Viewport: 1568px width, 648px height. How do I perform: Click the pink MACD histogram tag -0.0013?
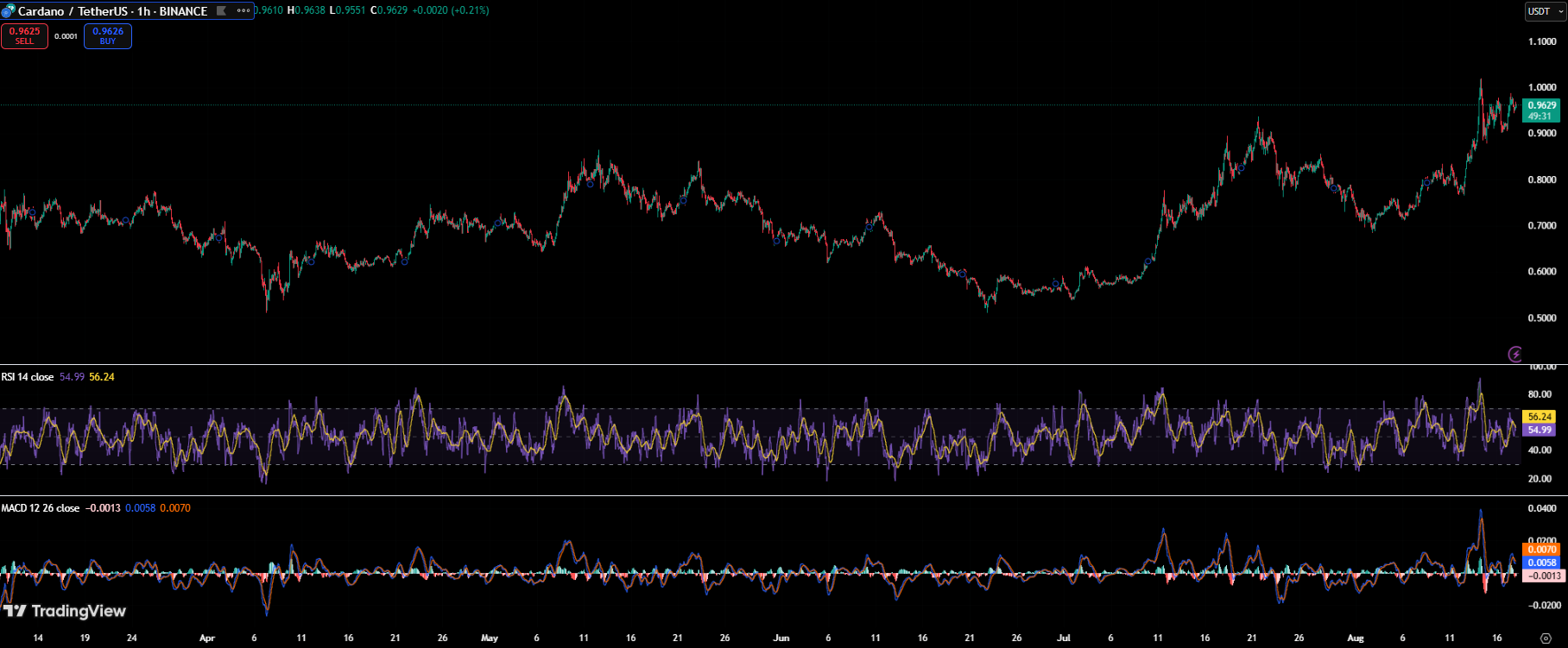tap(1544, 576)
